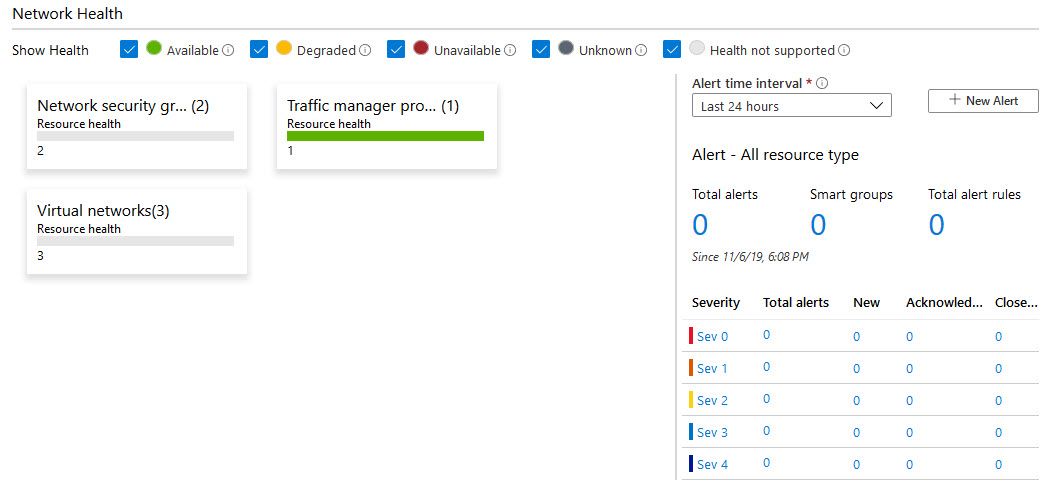Image resolution: width=1047 pixels, height=481 pixels.
Task: Click info icon beside Unknown
Action: click(641, 50)
